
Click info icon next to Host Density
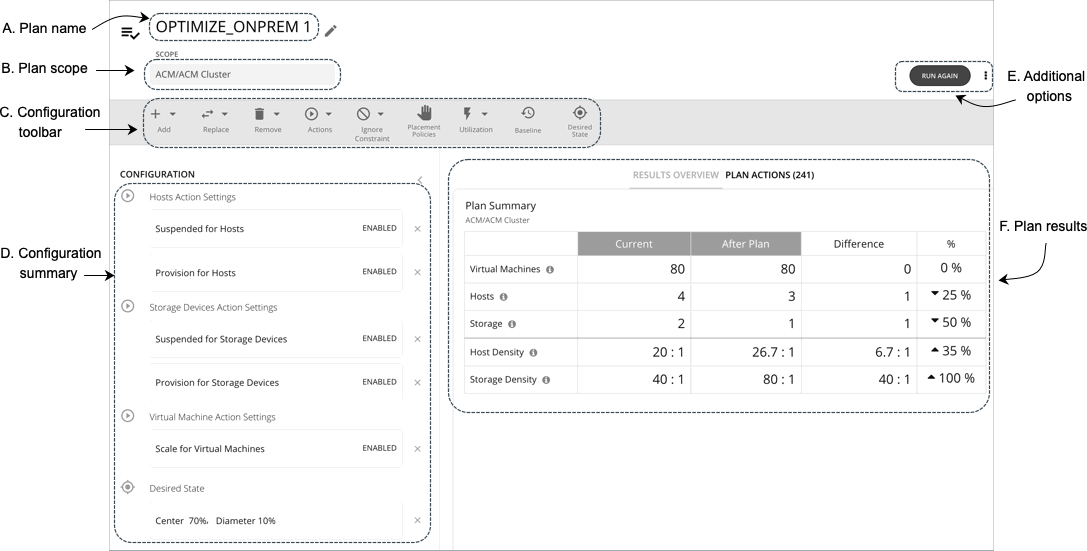click(533, 353)
